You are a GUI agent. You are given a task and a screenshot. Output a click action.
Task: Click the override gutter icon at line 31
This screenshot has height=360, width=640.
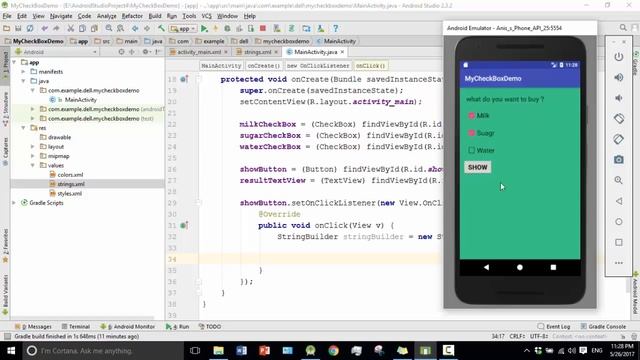click(184, 225)
